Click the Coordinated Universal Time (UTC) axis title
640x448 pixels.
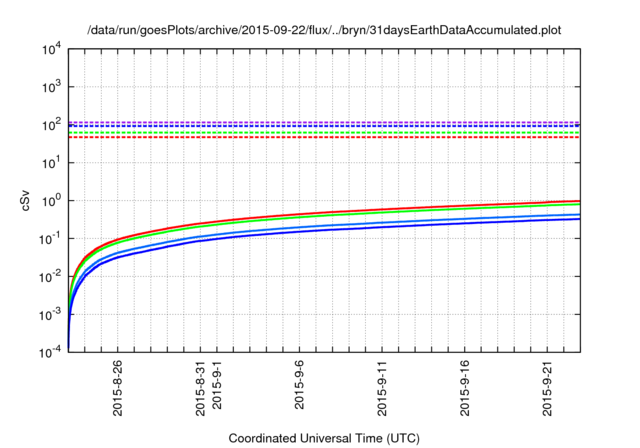[324, 438]
